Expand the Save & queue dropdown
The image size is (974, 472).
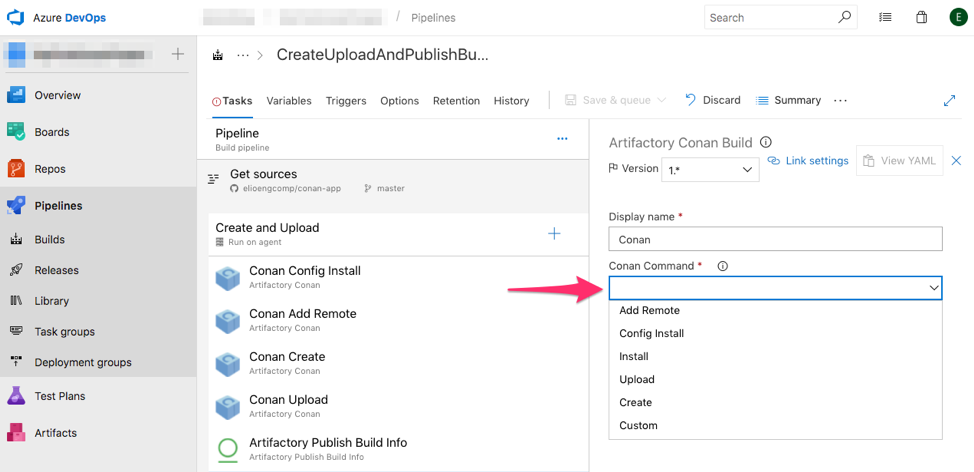coord(661,101)
